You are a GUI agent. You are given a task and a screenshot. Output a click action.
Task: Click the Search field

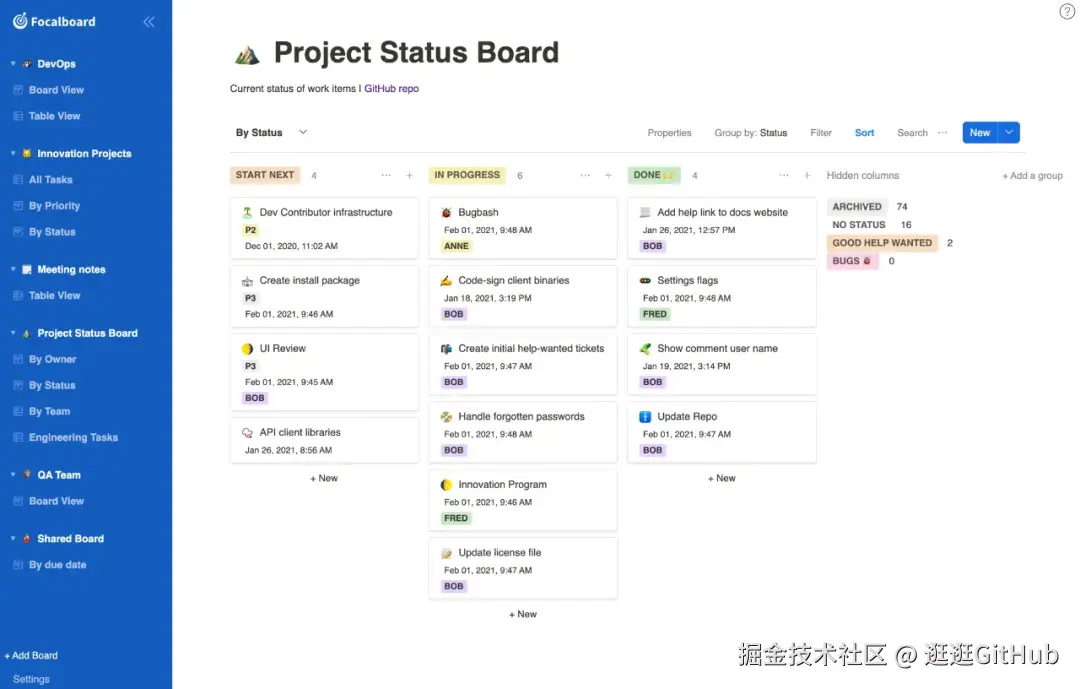pos(912,133)
